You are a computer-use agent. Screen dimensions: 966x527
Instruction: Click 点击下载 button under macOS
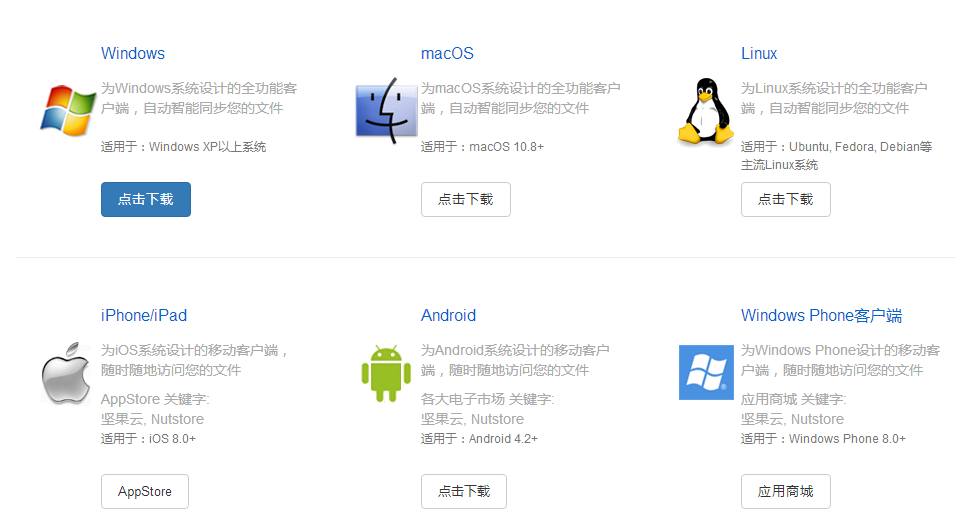coord(466,199)
